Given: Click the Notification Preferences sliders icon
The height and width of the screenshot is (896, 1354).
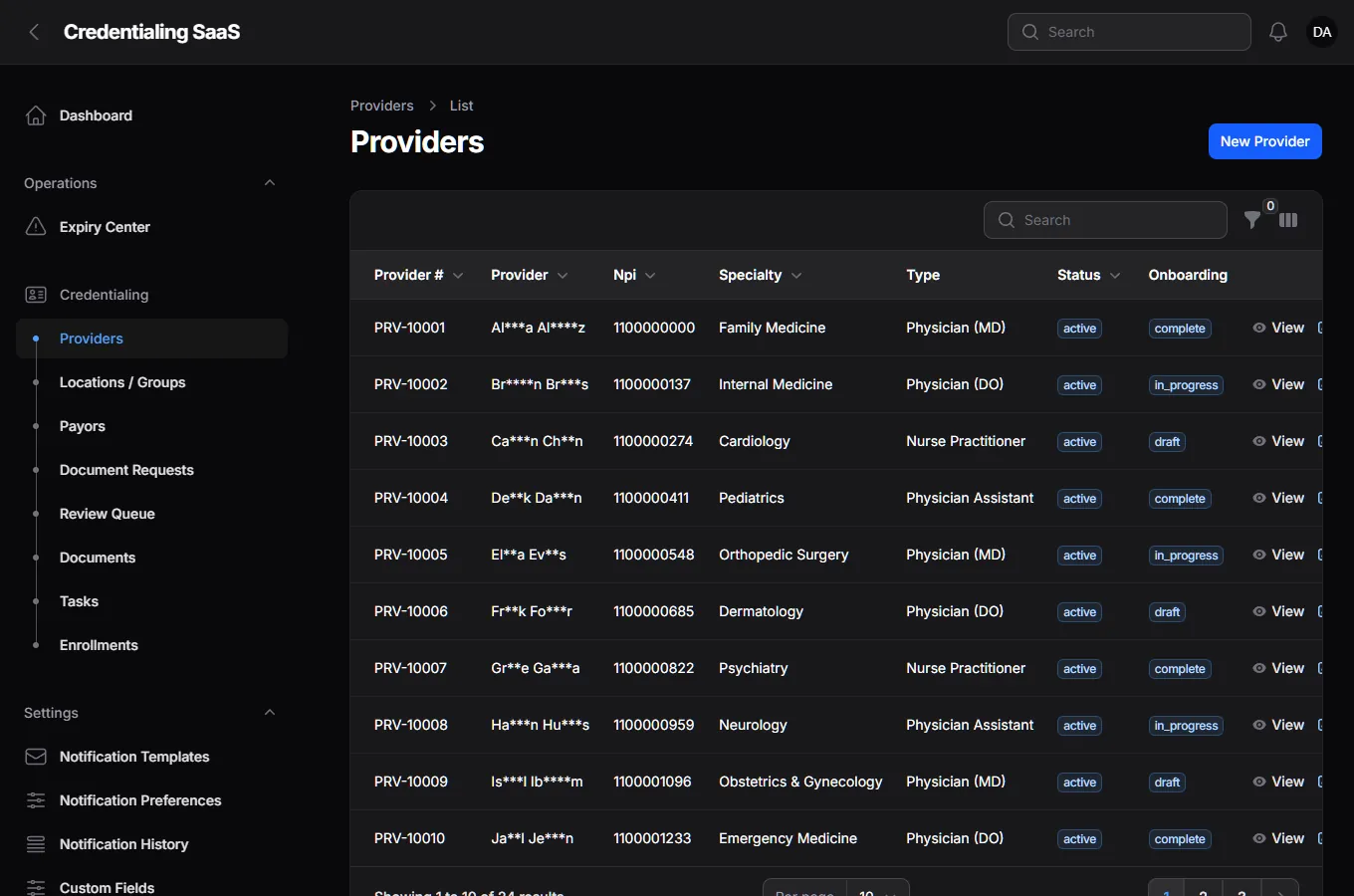Looking at the screenshot, I should 36,800.
